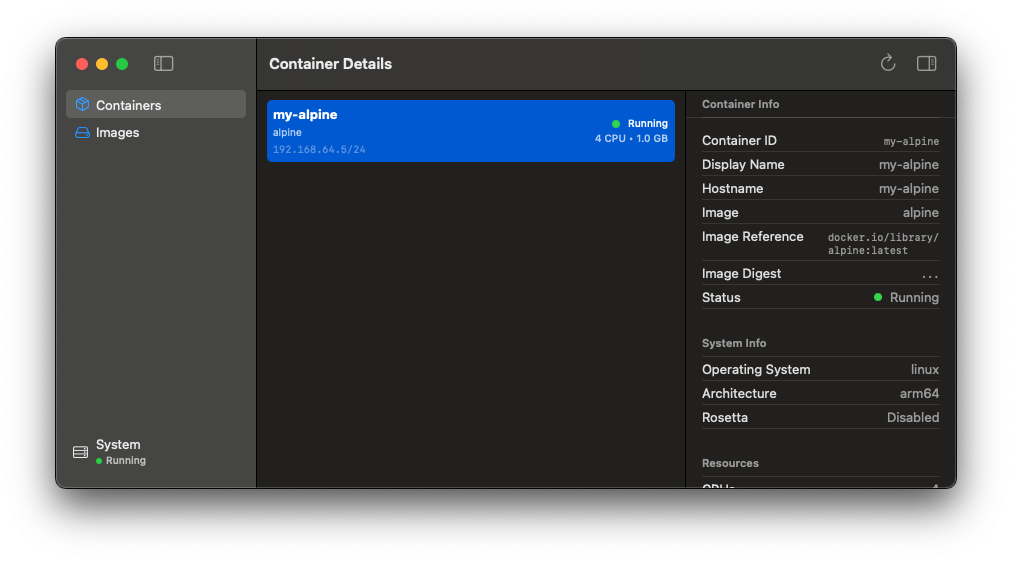Click the Containers cube icon

(82, 105)
